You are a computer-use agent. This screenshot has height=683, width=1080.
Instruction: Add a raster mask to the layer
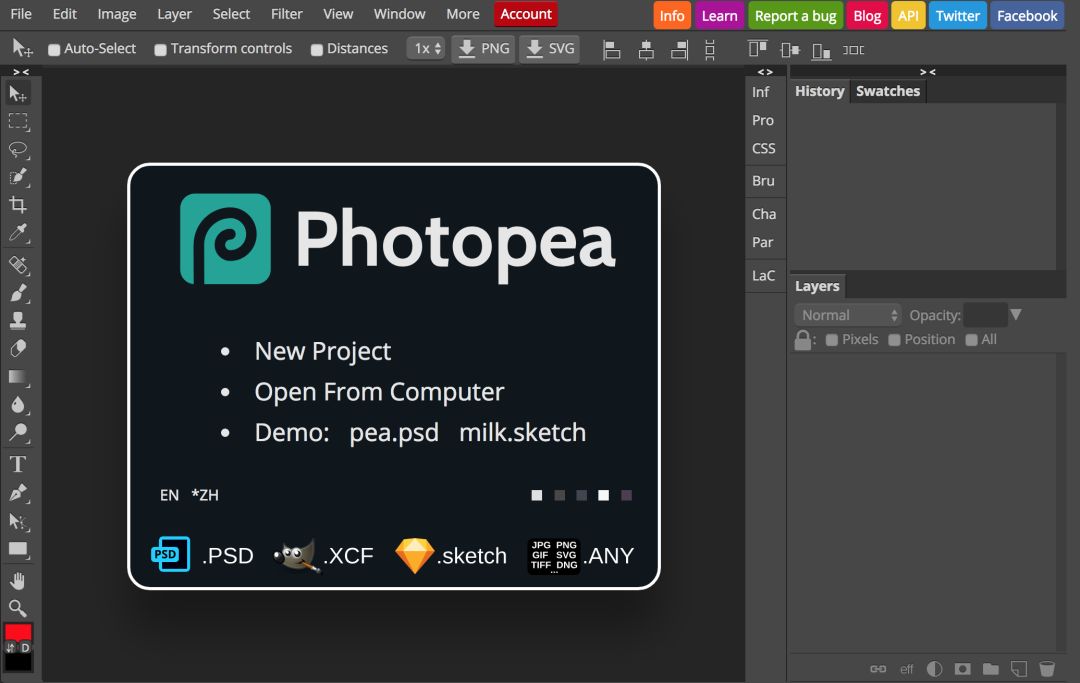coord(962,669)
